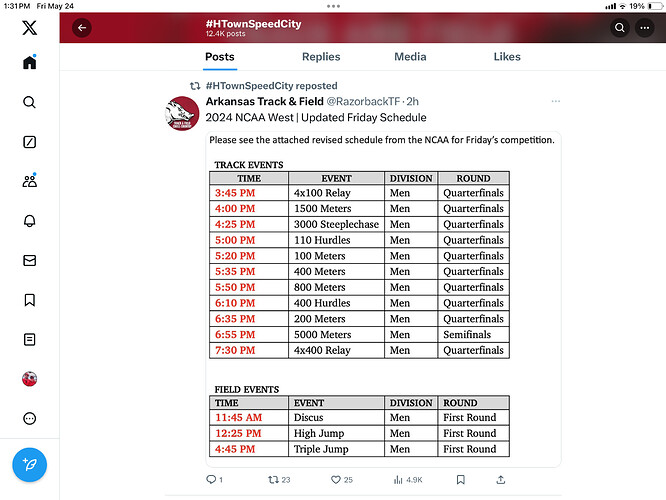
Task: Go to the Home timeline icon
Action: tap(29, 63)
